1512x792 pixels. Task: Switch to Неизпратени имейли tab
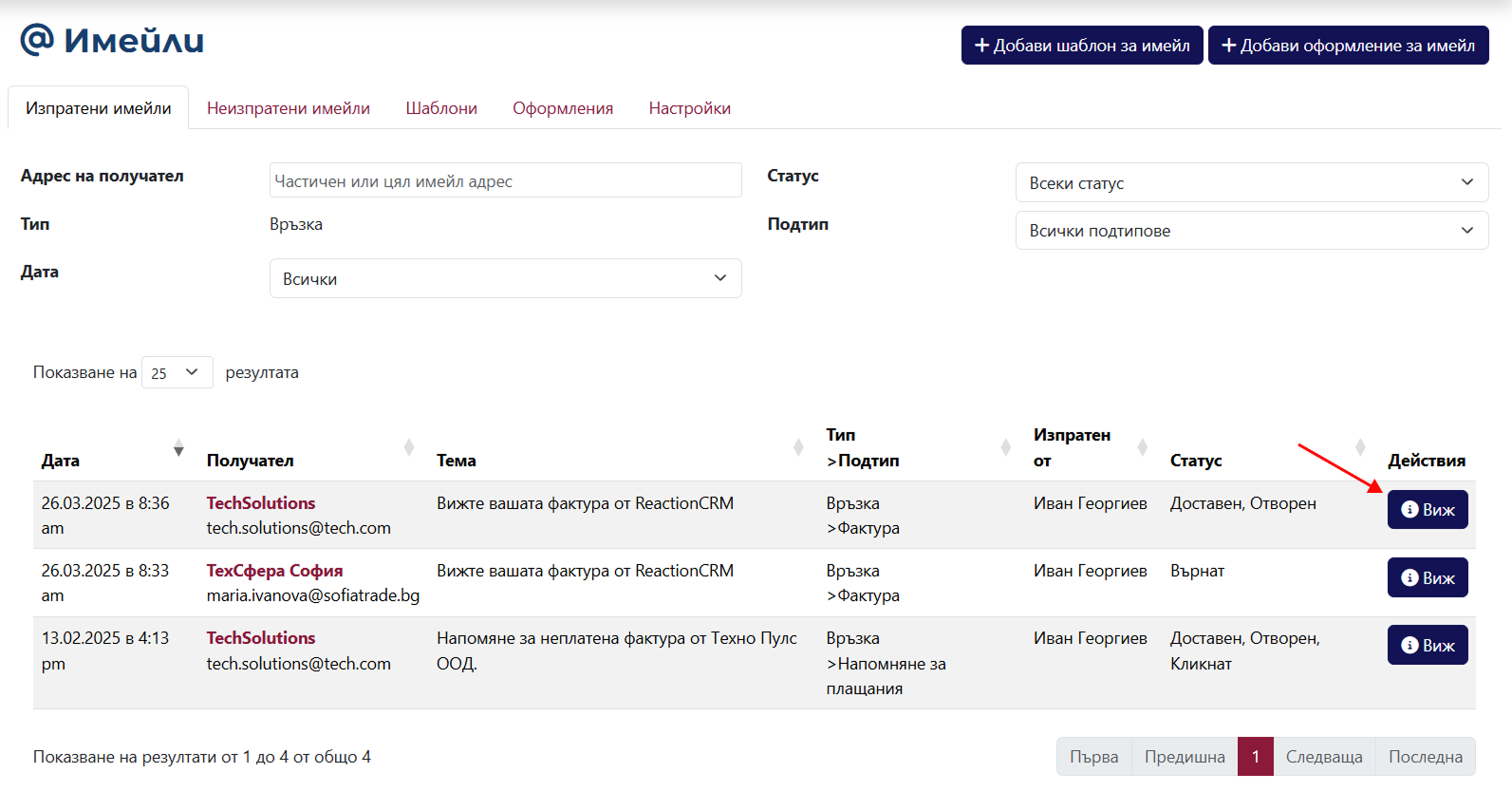[x=289, y=108]
